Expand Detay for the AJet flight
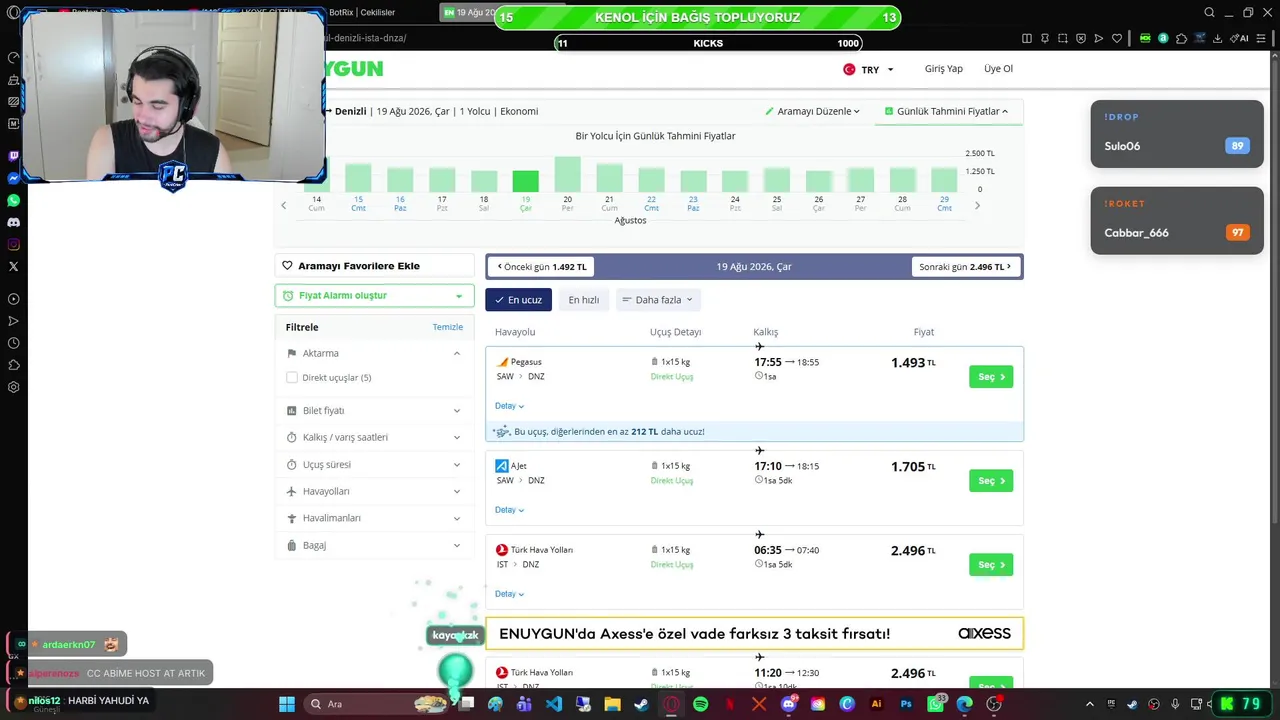1280x720 pixels. click(x=509, y=510)
